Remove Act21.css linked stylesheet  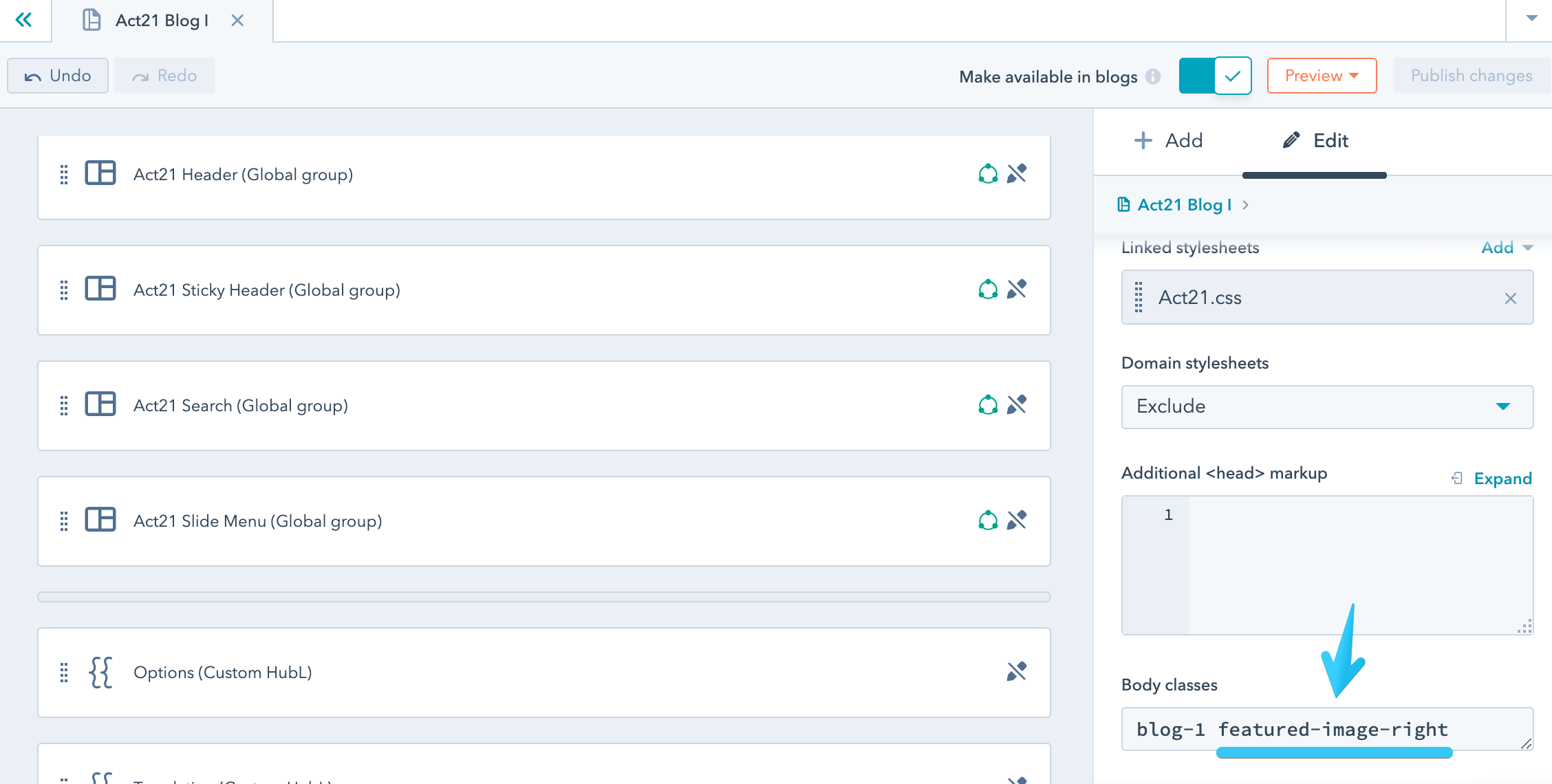[1511, 298]
